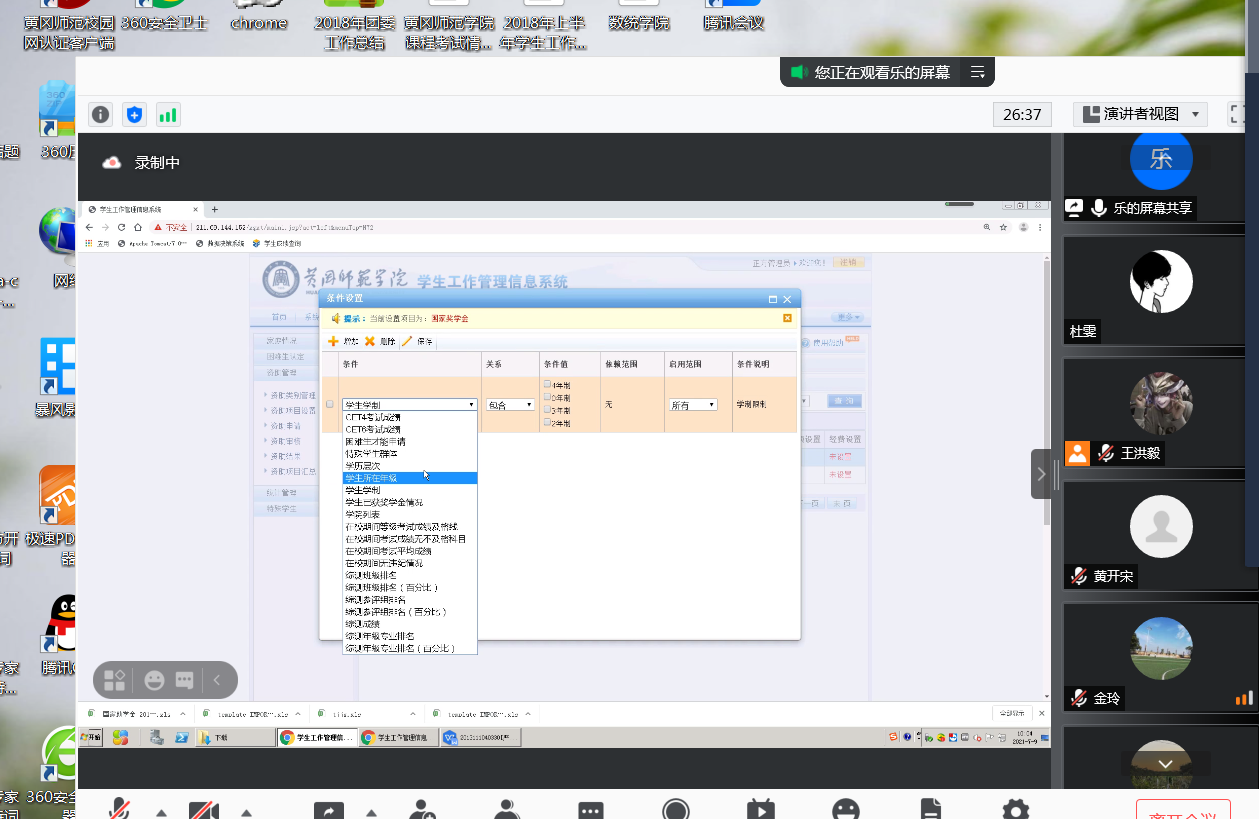Viewport: 1259px width, 819px height.
Task: Open the chrome desktop shortcut
Action: 259,15
